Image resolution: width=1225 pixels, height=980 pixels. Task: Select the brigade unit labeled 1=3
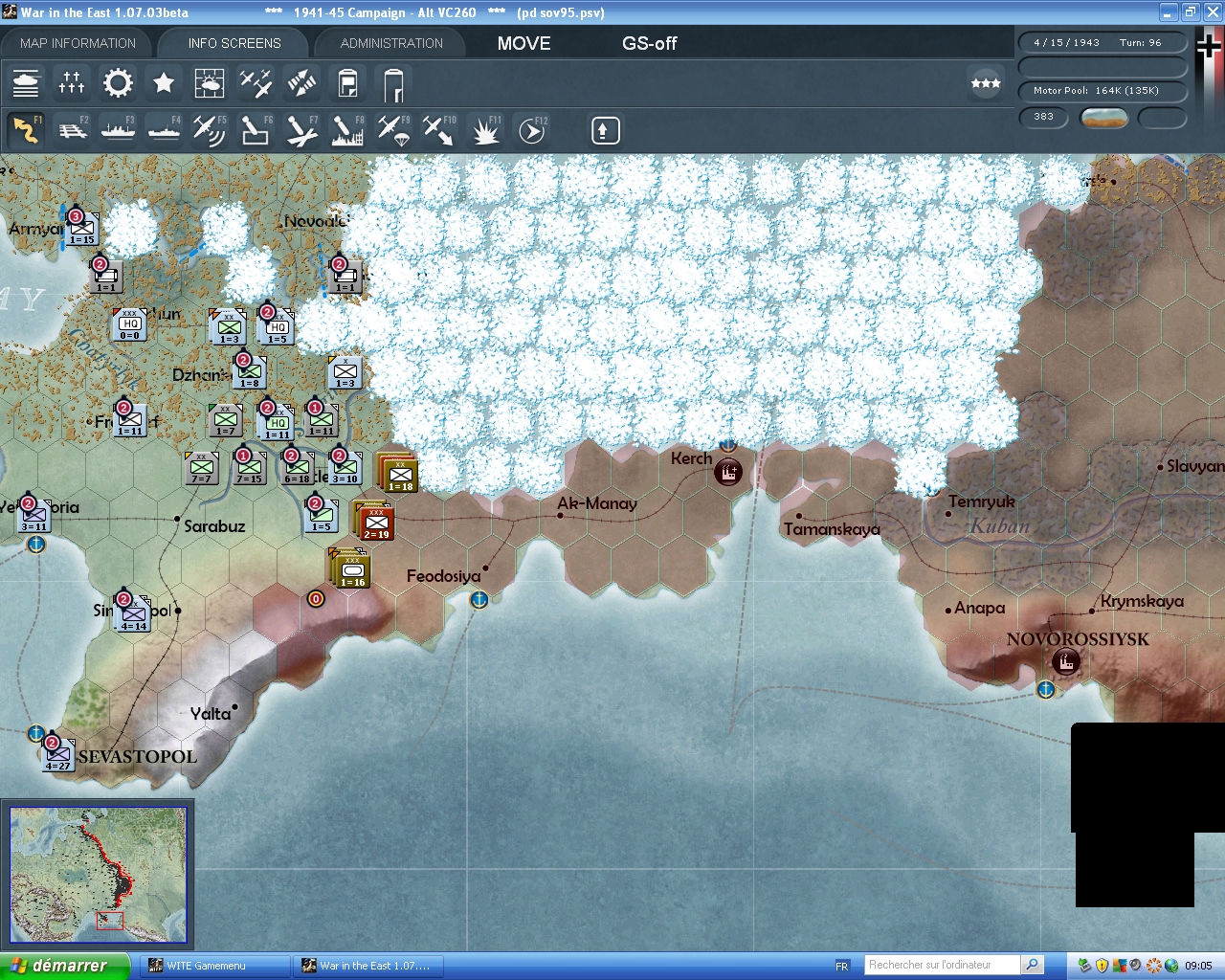[x=345, y=372]
